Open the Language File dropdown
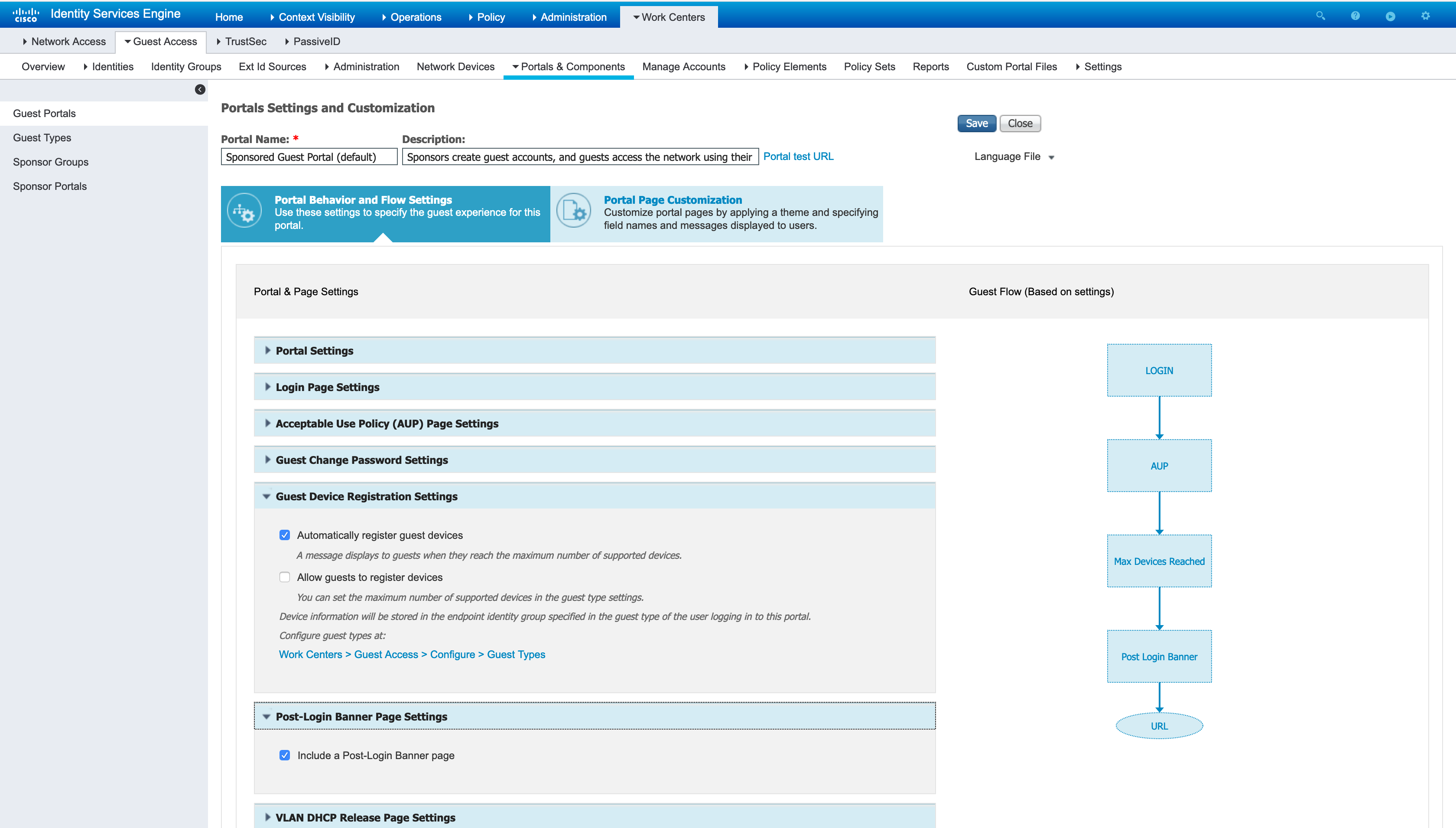This screenshot has height=828, width=1456. tap(1014, 156)
